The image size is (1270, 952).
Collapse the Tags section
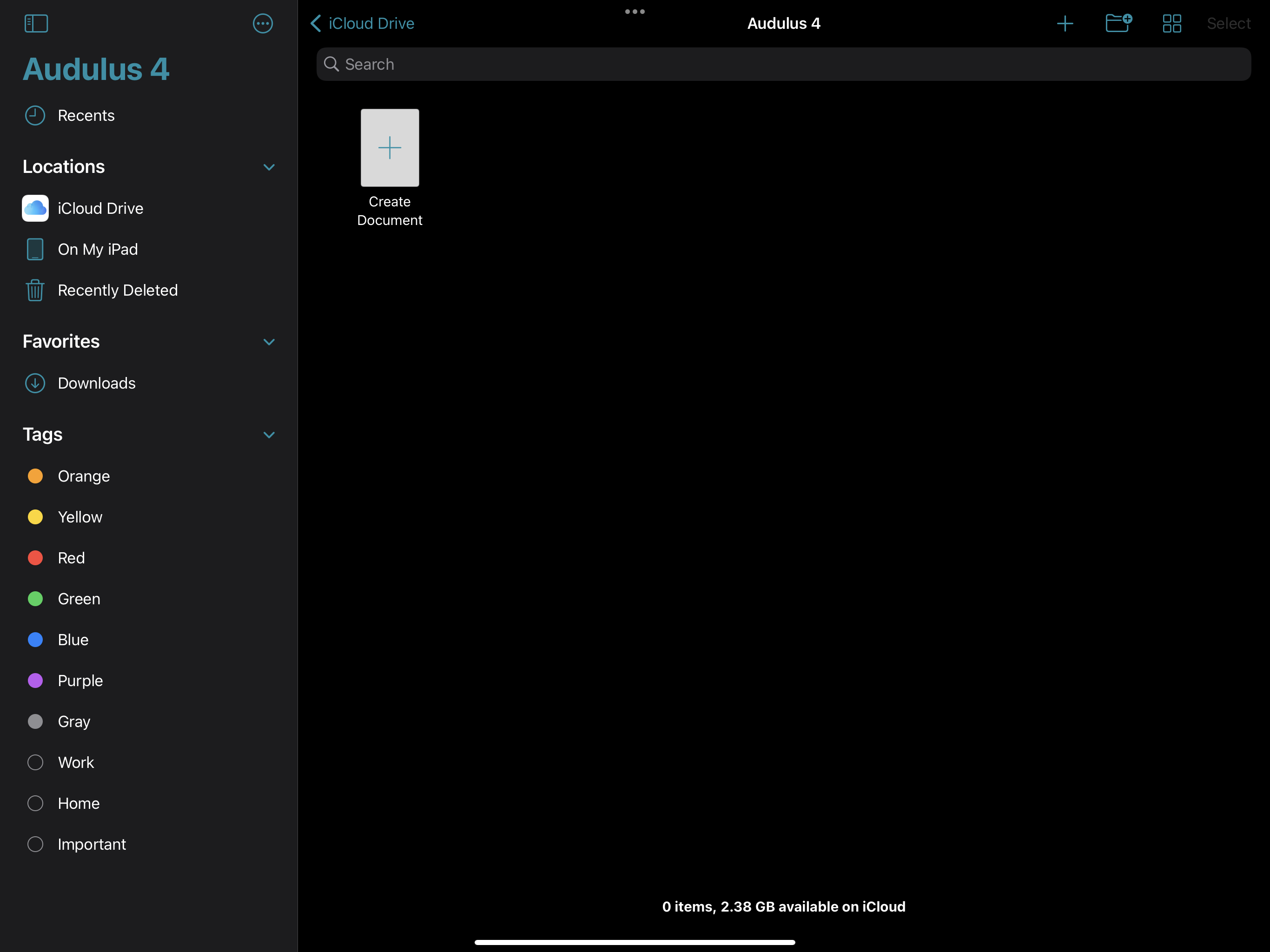pos(269,435)
